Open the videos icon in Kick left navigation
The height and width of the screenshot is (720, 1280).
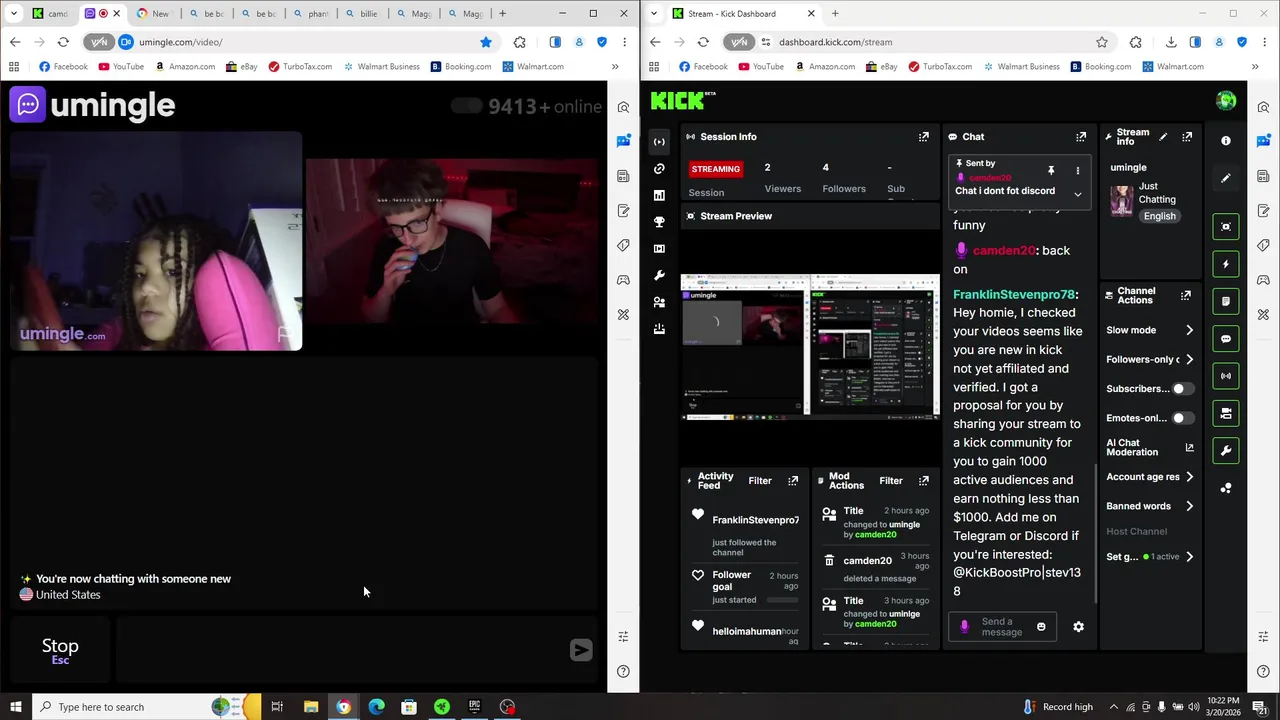pyautogui.click(x=659, y=249)
